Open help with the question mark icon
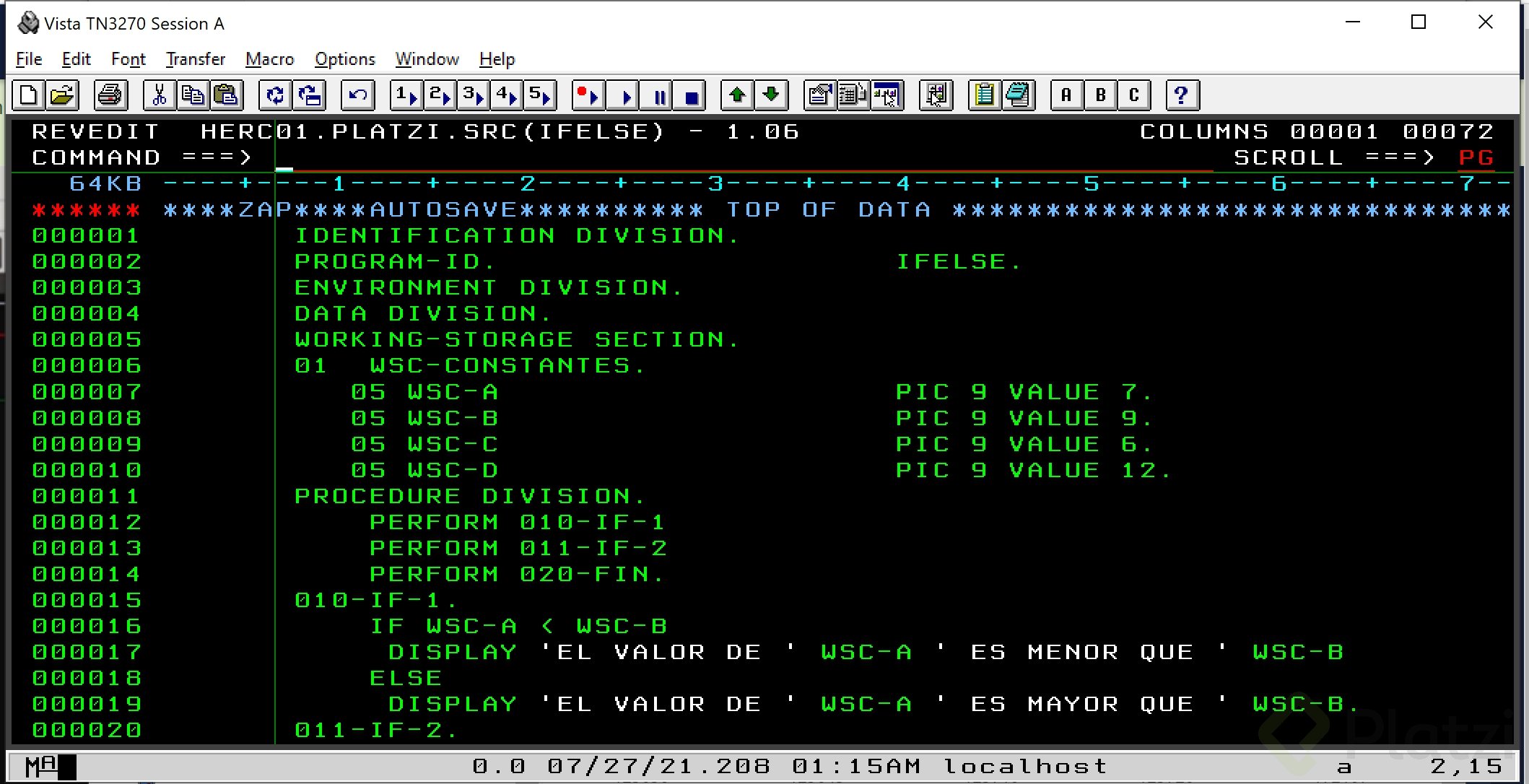This screenshot has width=1529, height=784. [1181, 95]
